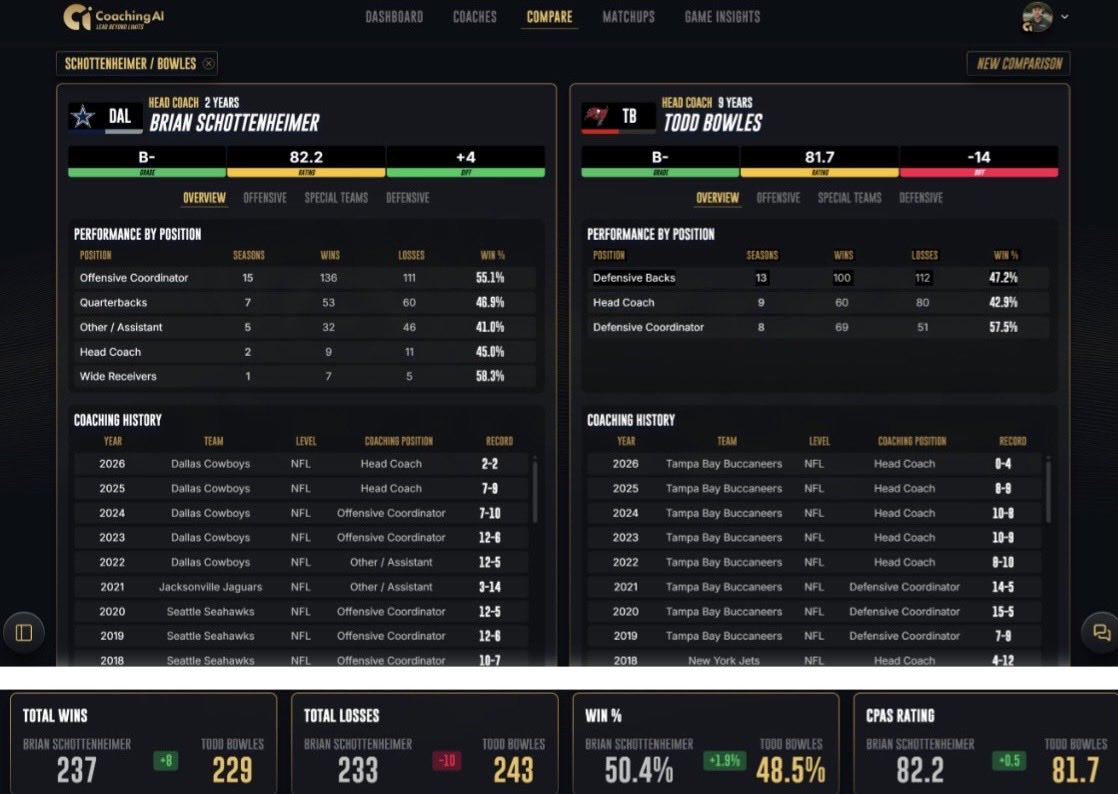
Task: Click Todd Bowles' -14 diff bar
Action: 979,162
